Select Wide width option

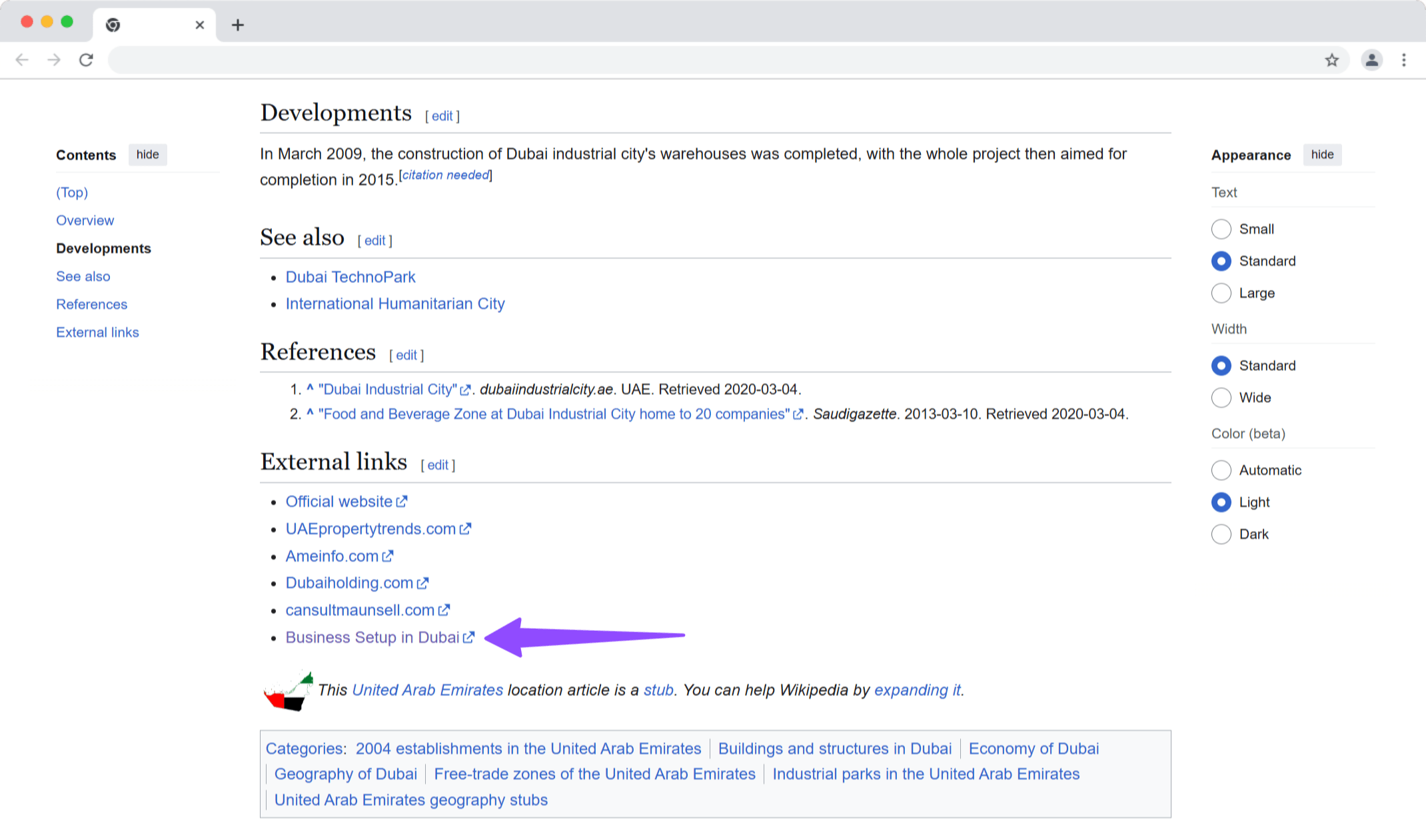[x=1221, y=398]
